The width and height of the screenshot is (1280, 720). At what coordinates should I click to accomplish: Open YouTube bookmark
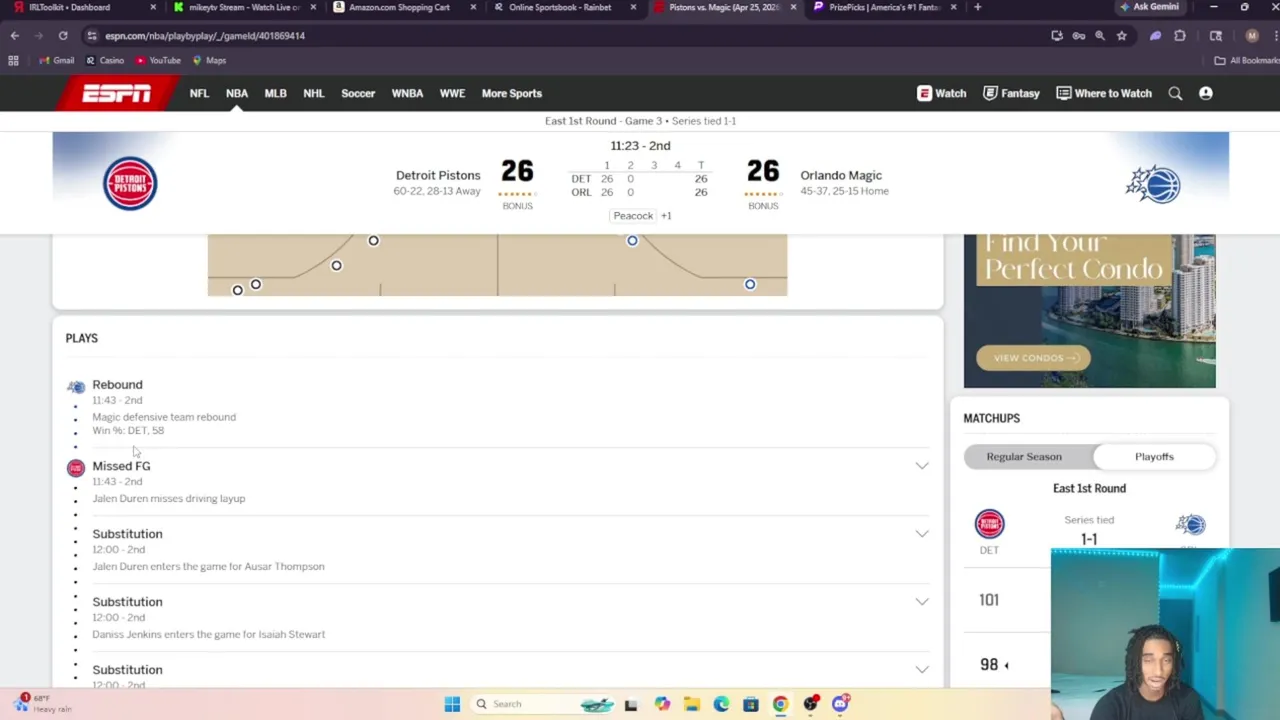[158, 60]
